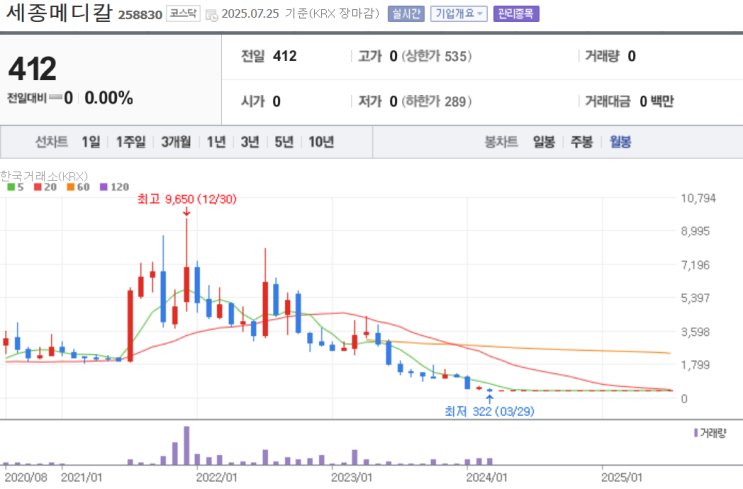Click the 최고 9,650 high marker
Screen dimensions: 743x489
[187, 199]
